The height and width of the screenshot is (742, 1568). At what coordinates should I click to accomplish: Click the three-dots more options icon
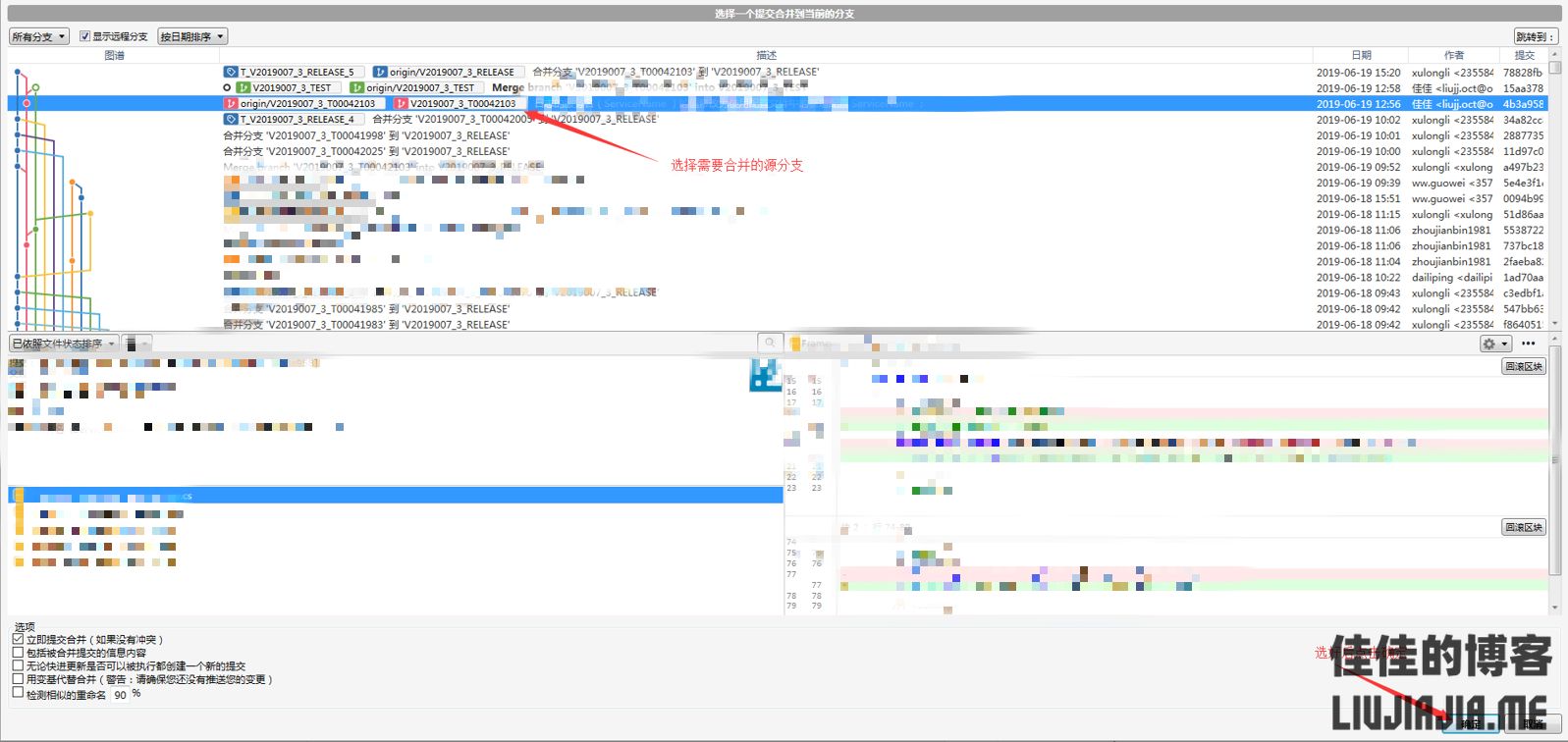tap(1528, 344)
